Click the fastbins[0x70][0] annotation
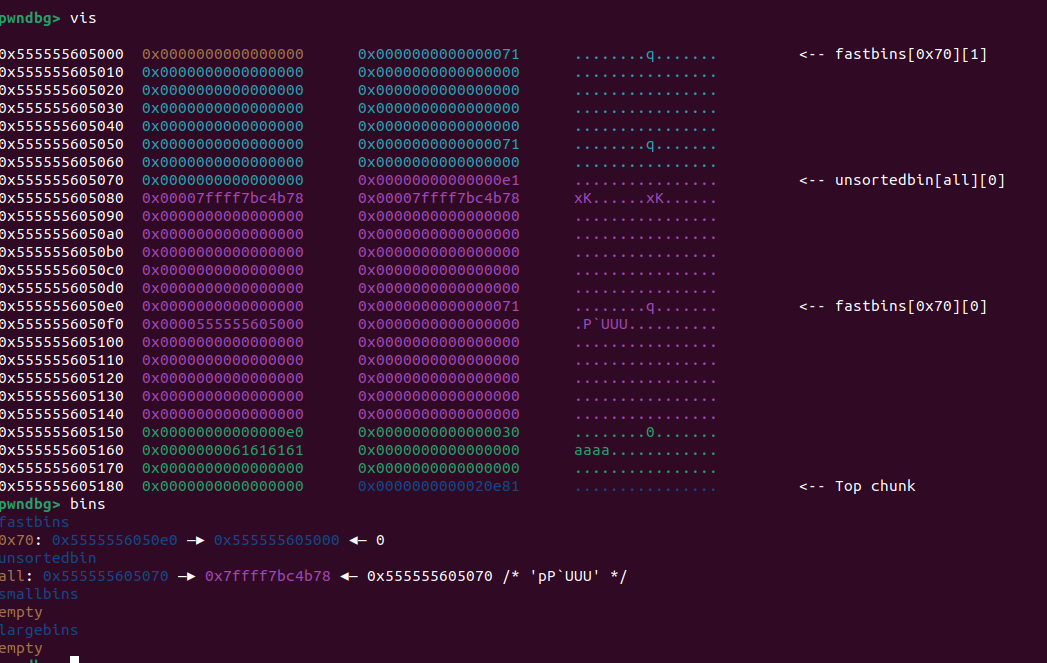The height and width of the screenshot is (663, 1047). pos(910,306)
